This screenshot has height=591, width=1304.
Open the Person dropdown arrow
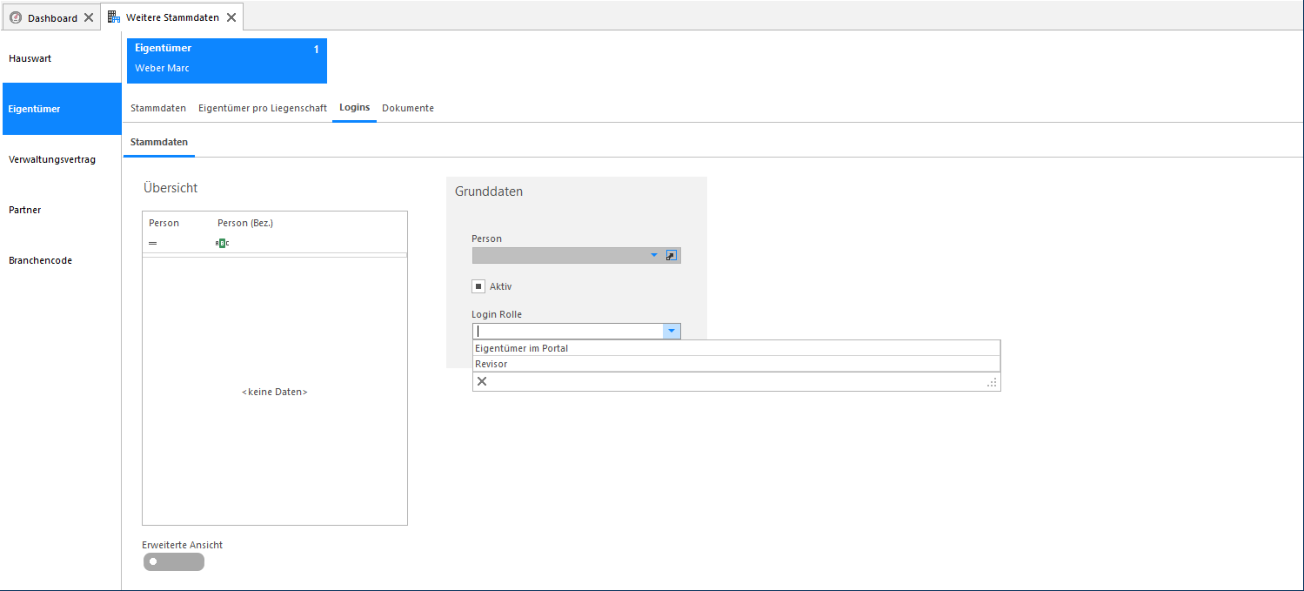[654, 255]
